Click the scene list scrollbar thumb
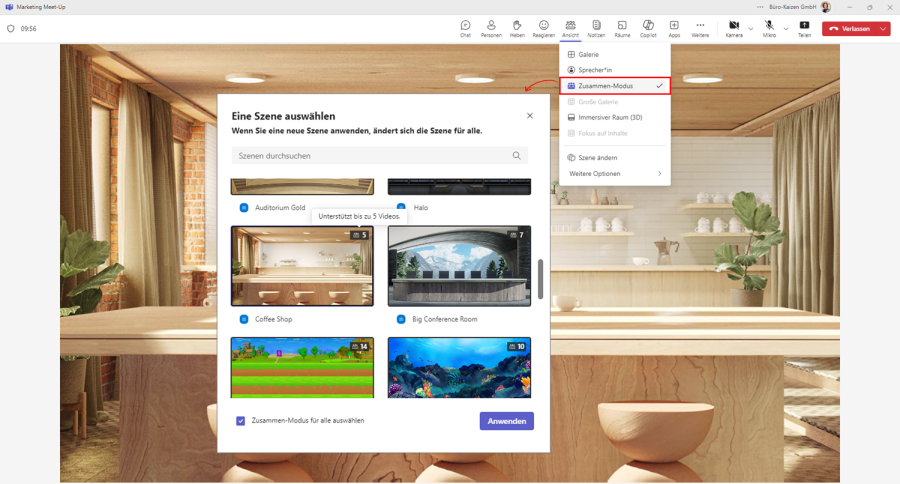This screenshot has height=484, width=900. 541,279
